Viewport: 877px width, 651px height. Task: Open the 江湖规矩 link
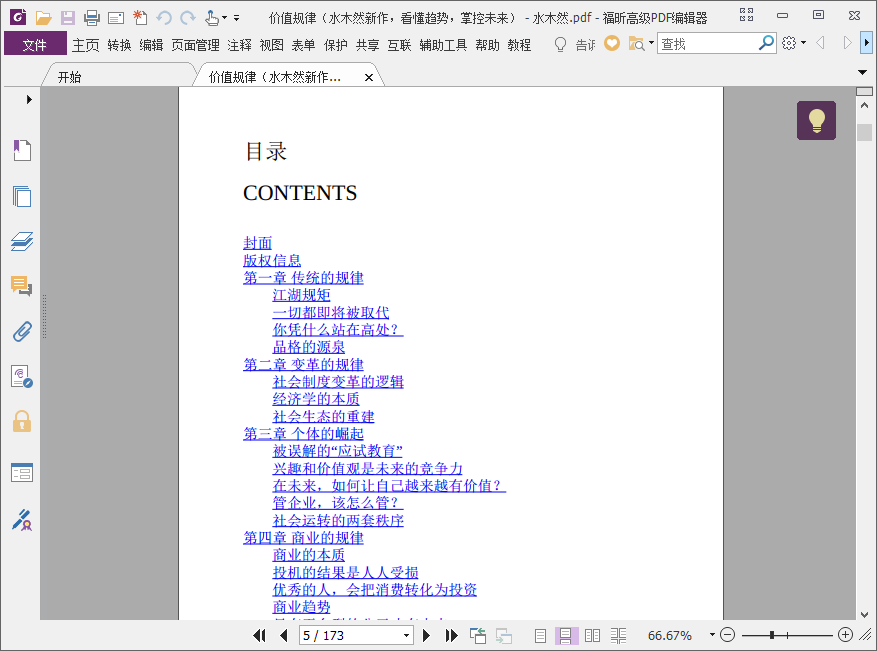coord(301,295)
